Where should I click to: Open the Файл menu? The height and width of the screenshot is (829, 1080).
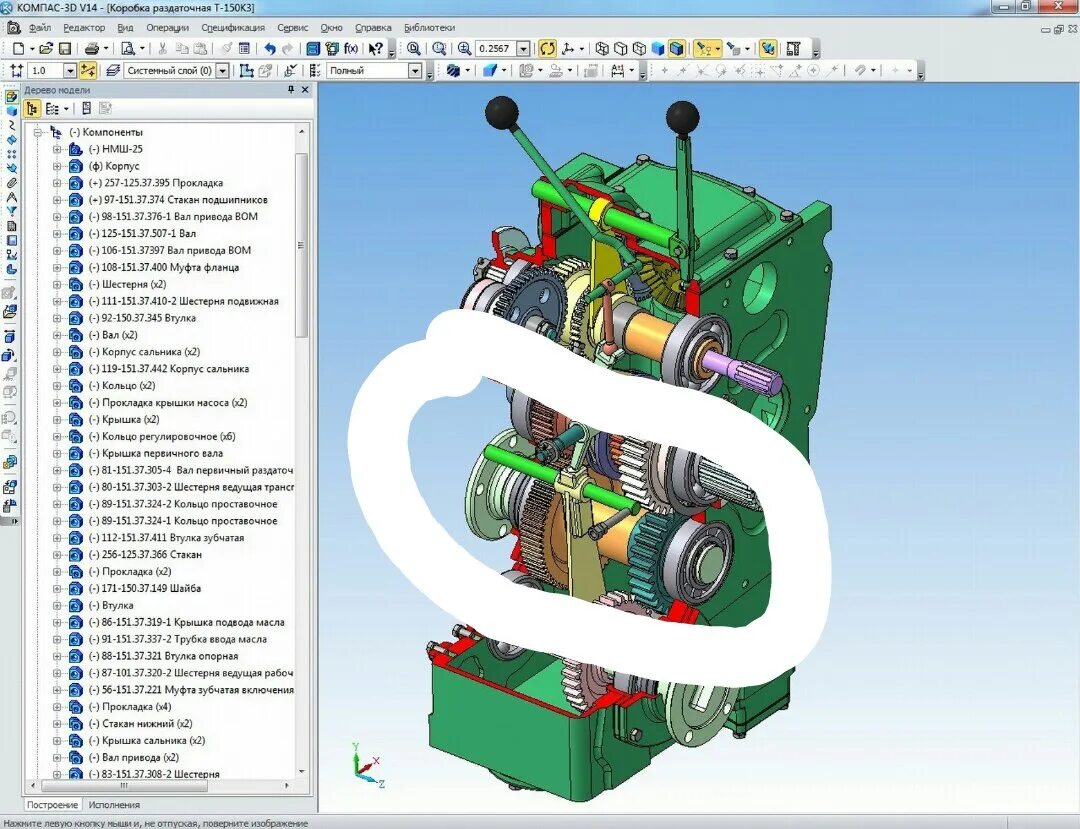tap(40, 28)
